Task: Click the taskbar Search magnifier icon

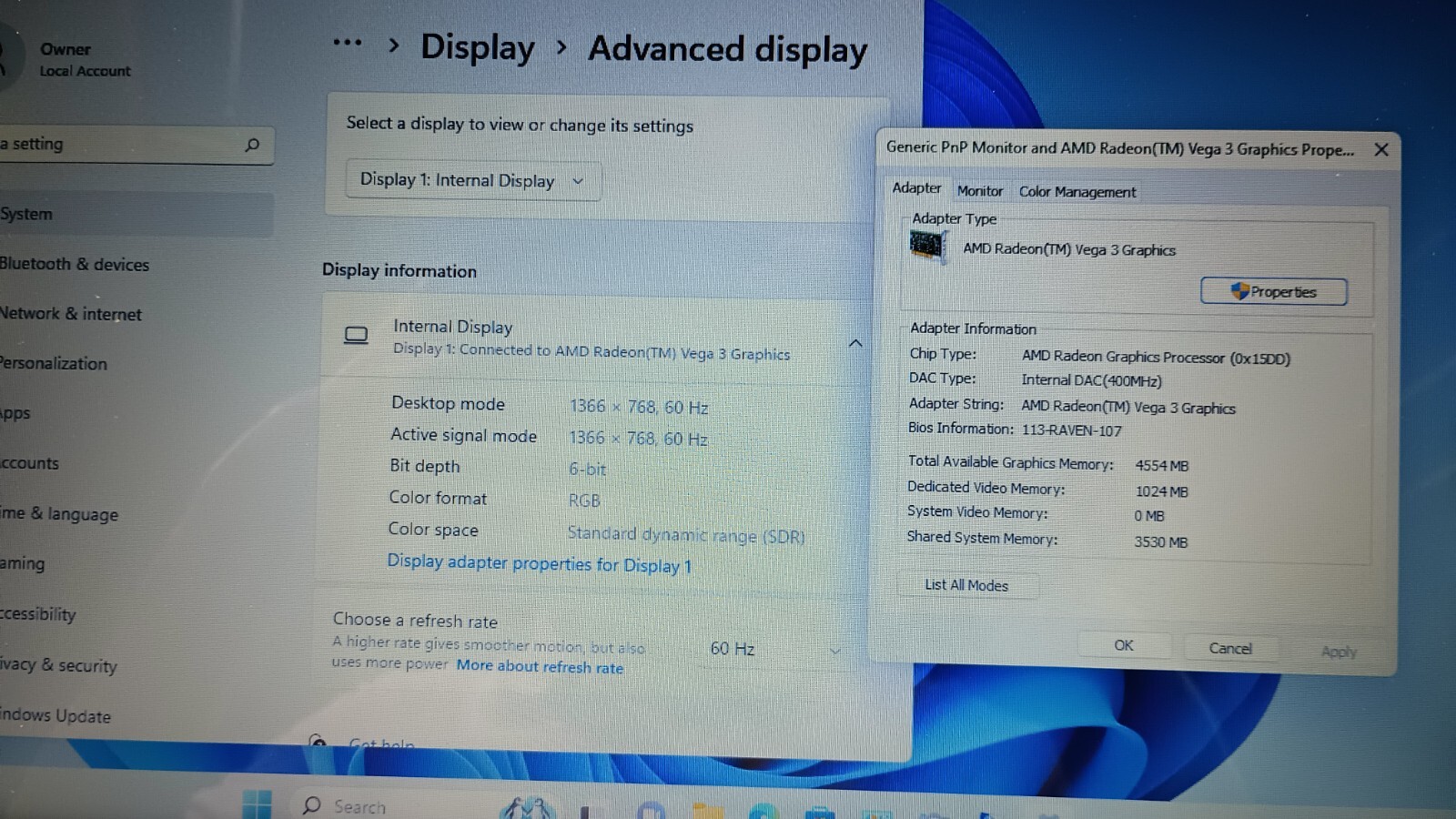Action: 312,805
